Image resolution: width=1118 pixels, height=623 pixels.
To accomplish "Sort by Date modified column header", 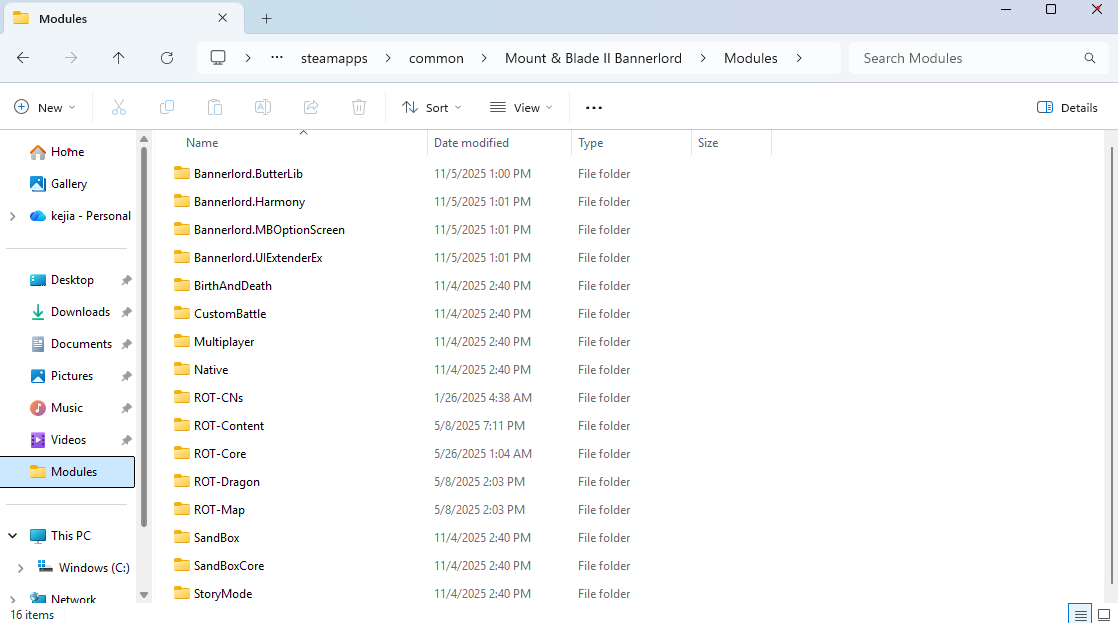I will tap(471, 143).
